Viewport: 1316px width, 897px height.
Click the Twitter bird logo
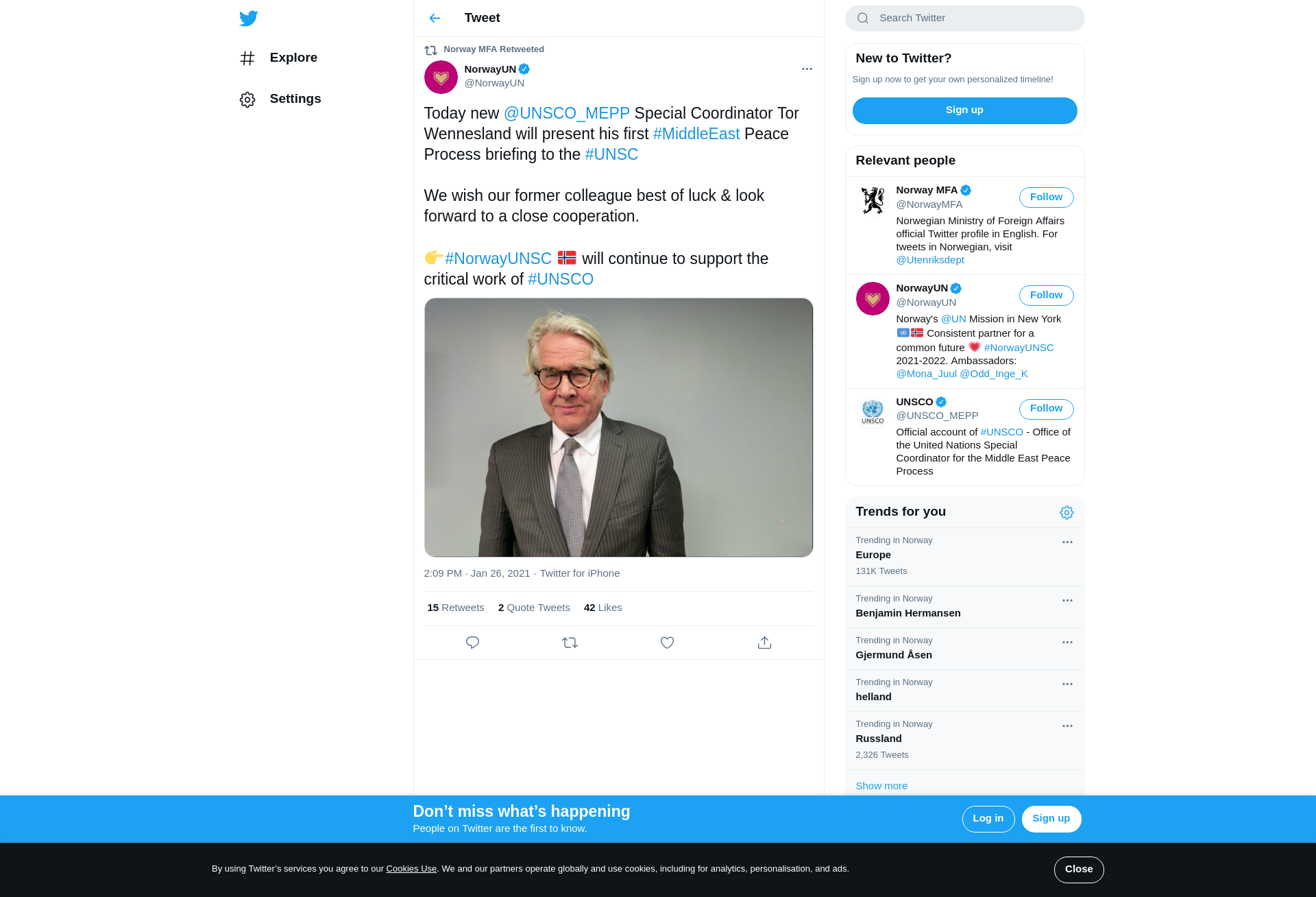click(249, 19)
